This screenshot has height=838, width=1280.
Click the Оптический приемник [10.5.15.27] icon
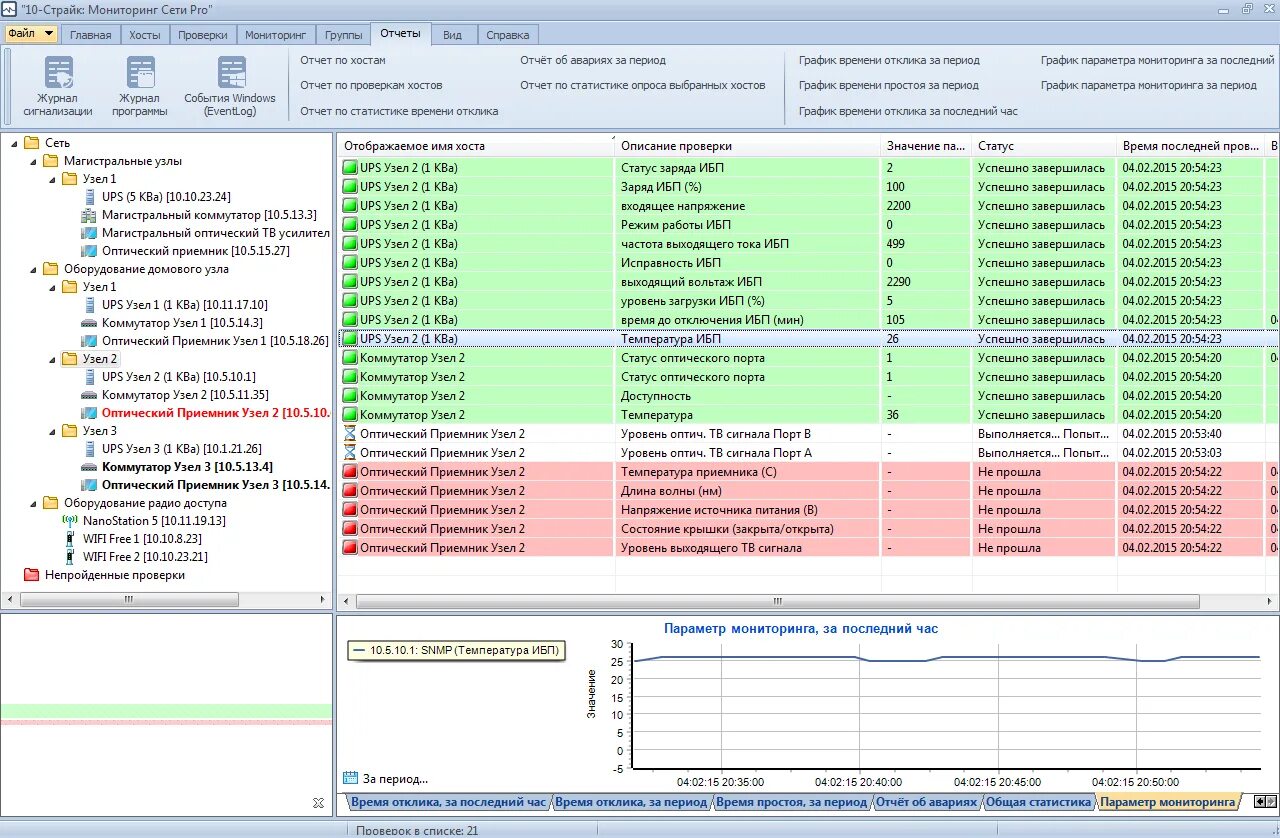click(89, 251)
